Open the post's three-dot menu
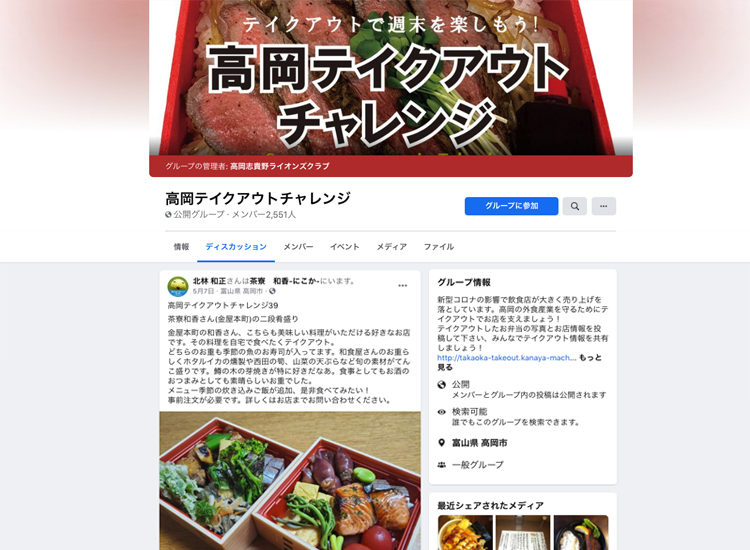This screenshot has height=550, width=750. click(403, 286)
